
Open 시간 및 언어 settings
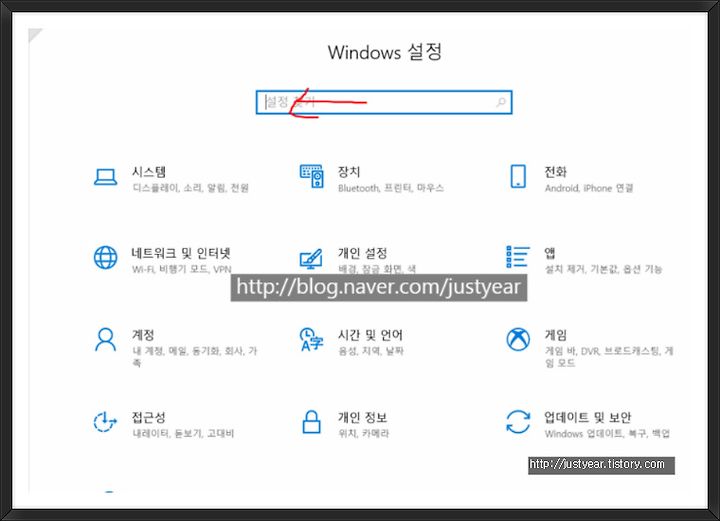[x=371, y=335]
